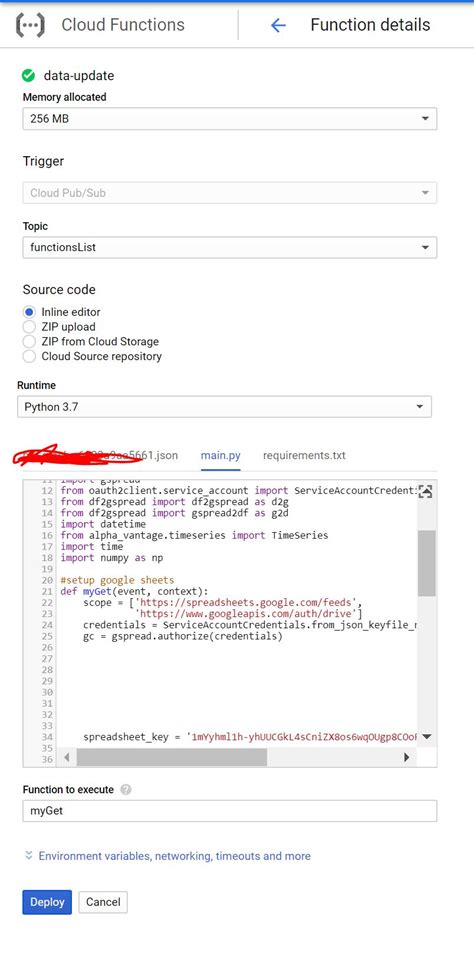Select ZIP upload source option
474x963 pixels.
click(29, 327)
